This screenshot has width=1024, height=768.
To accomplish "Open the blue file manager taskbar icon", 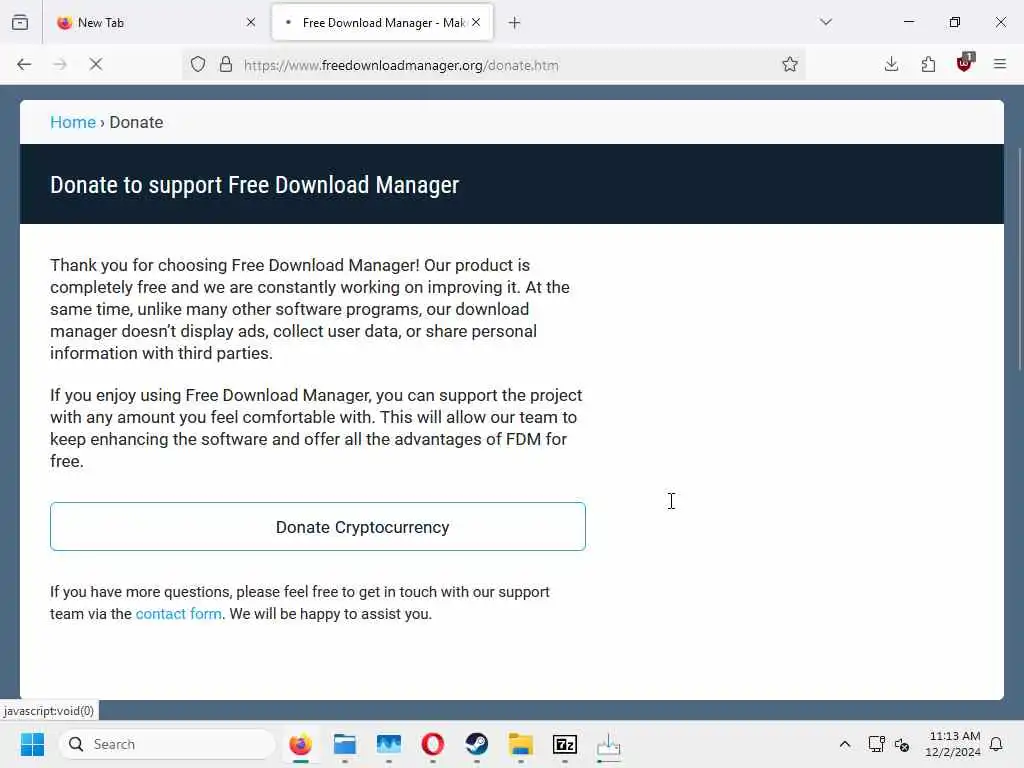I will (x=345, y=744).
